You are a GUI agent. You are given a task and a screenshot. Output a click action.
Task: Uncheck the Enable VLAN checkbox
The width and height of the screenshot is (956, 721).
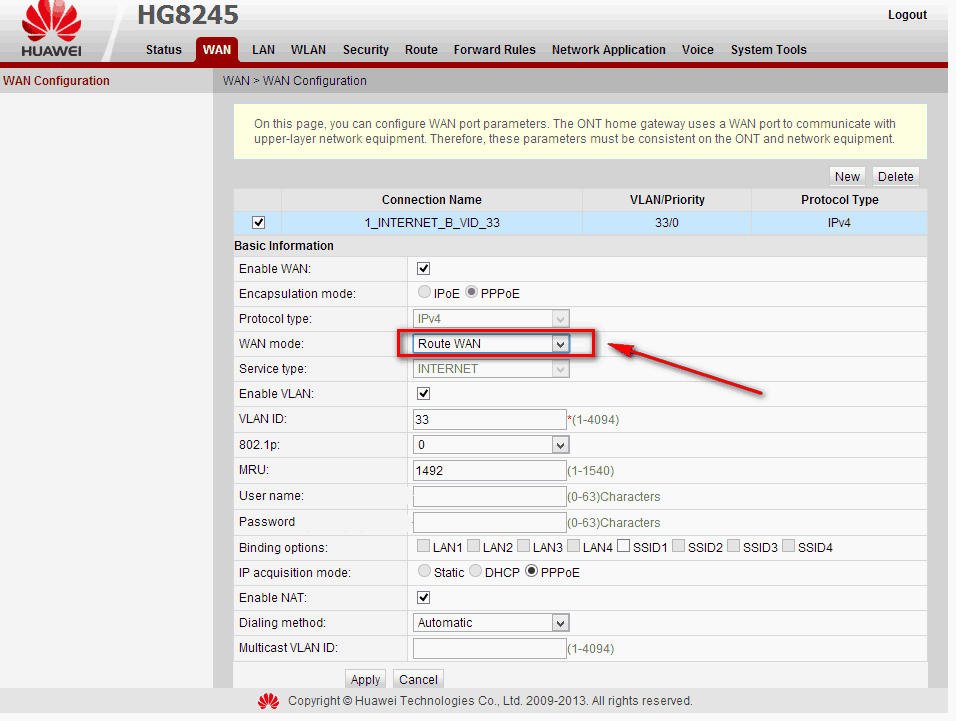pos(423,394)
